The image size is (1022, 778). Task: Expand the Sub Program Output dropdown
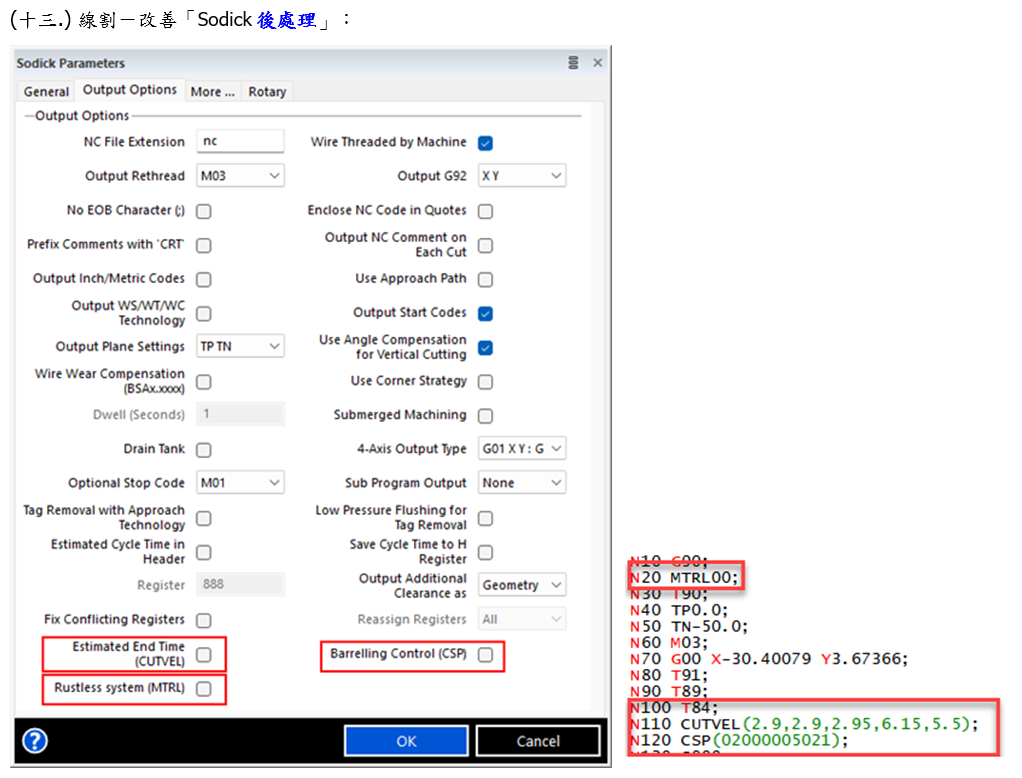(521, 483)
